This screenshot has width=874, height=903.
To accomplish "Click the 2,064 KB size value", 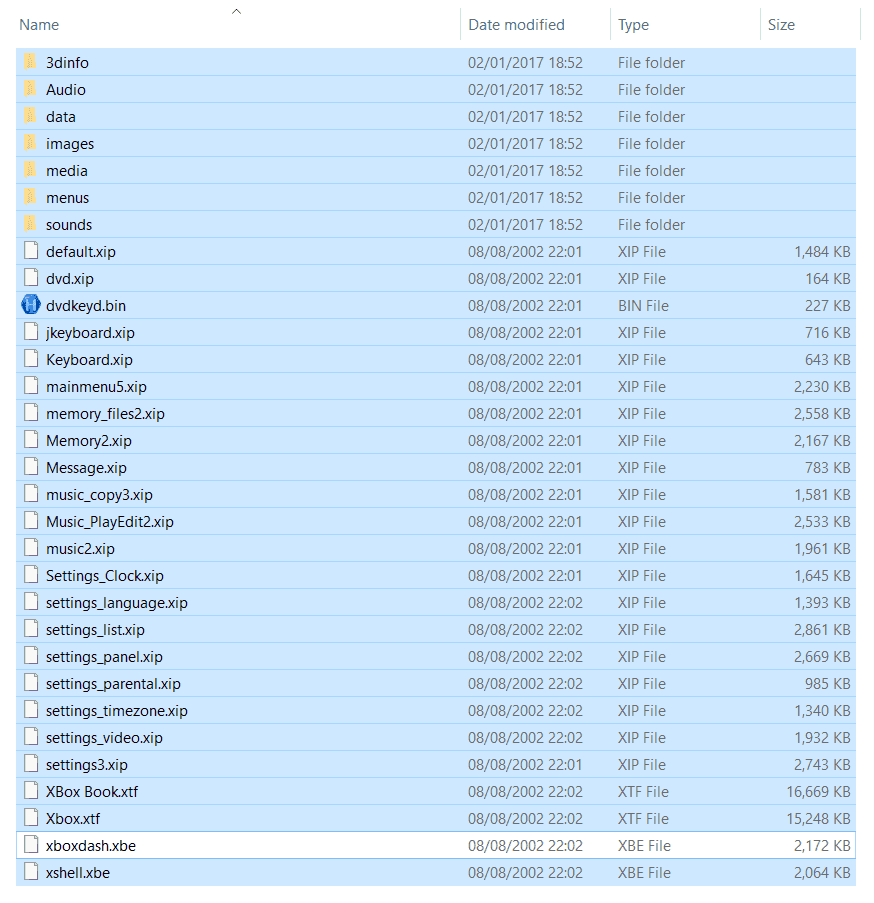I will (822, 873).
